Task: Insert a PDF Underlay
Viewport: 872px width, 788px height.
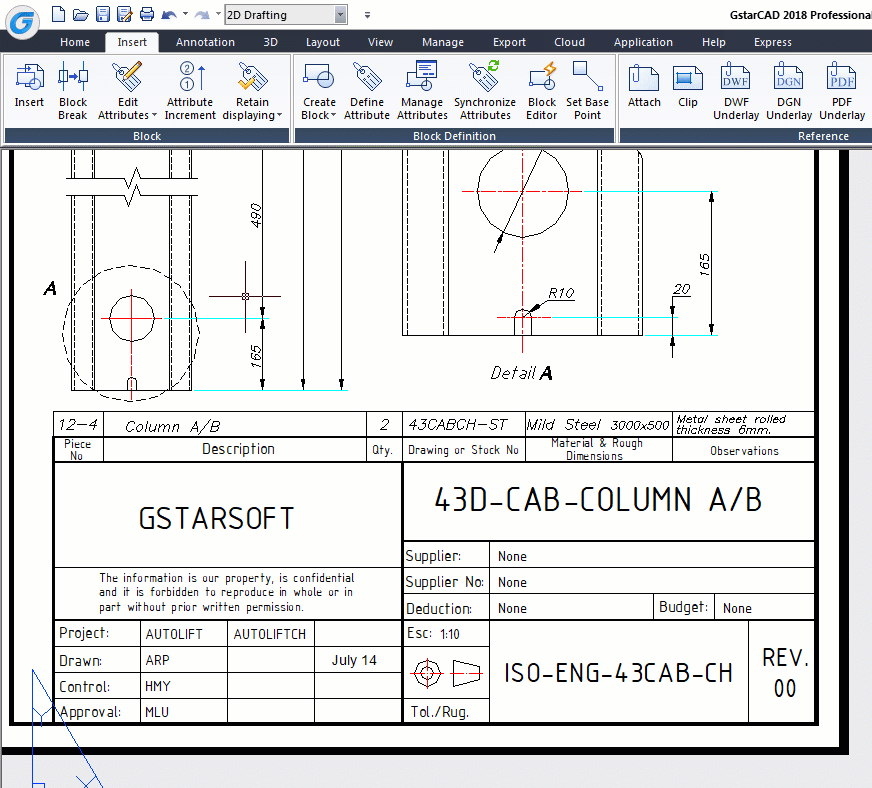Action: point(842,78)
